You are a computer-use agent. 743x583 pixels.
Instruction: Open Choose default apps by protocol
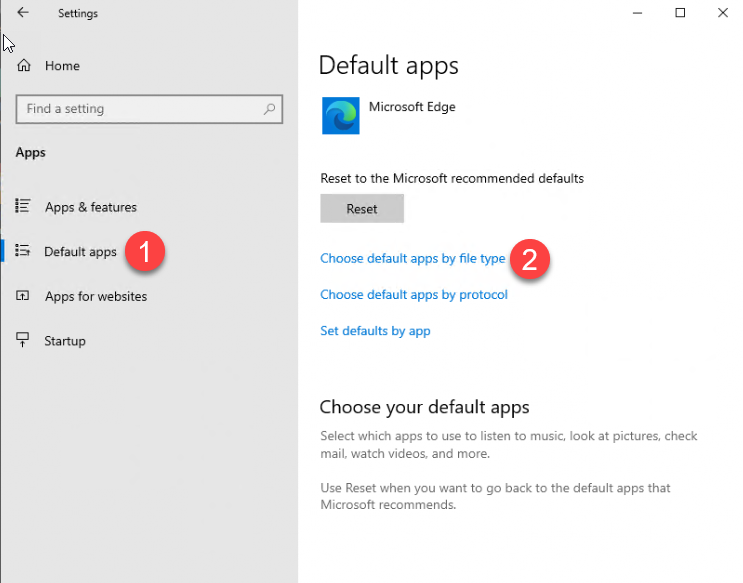(414, 295)
